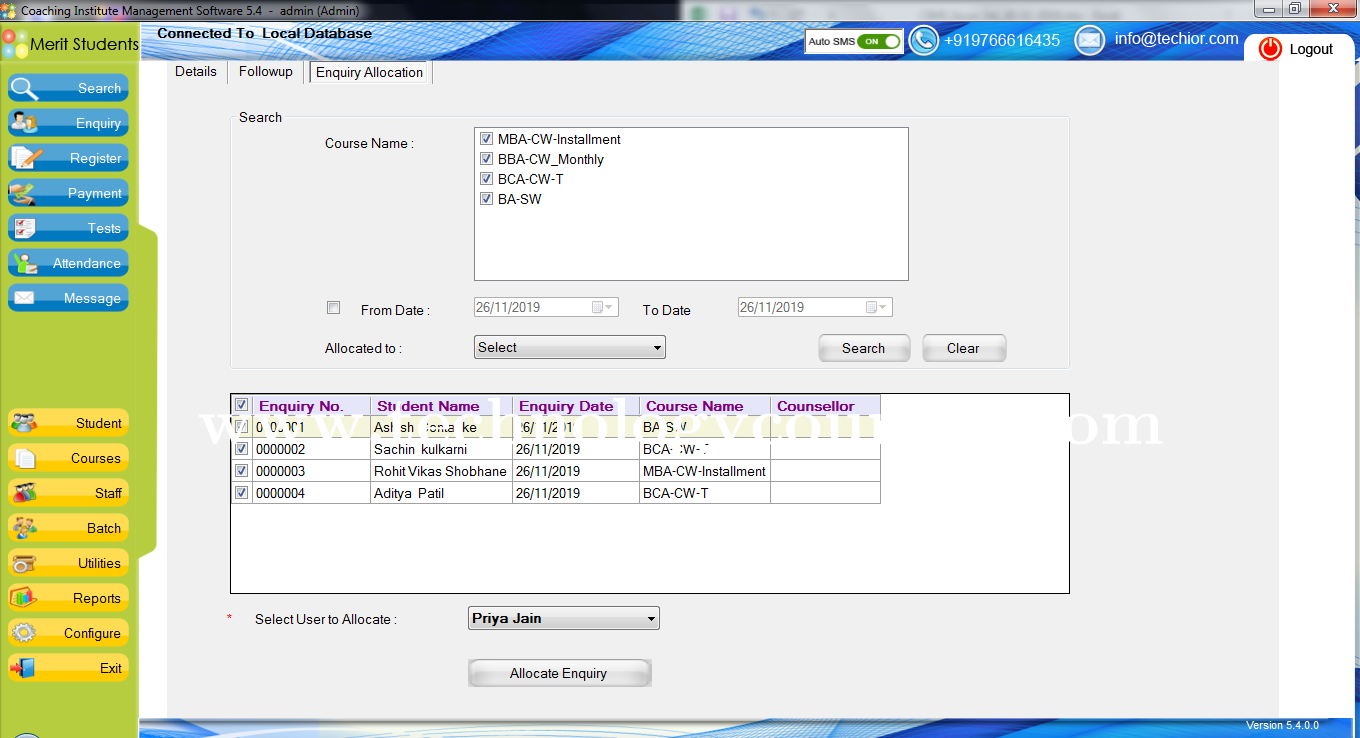Select the Rohit Vikas Shobhane name cell
Image resolution: width=1360 pixels, height=738 pixels.
pos(441,471)
